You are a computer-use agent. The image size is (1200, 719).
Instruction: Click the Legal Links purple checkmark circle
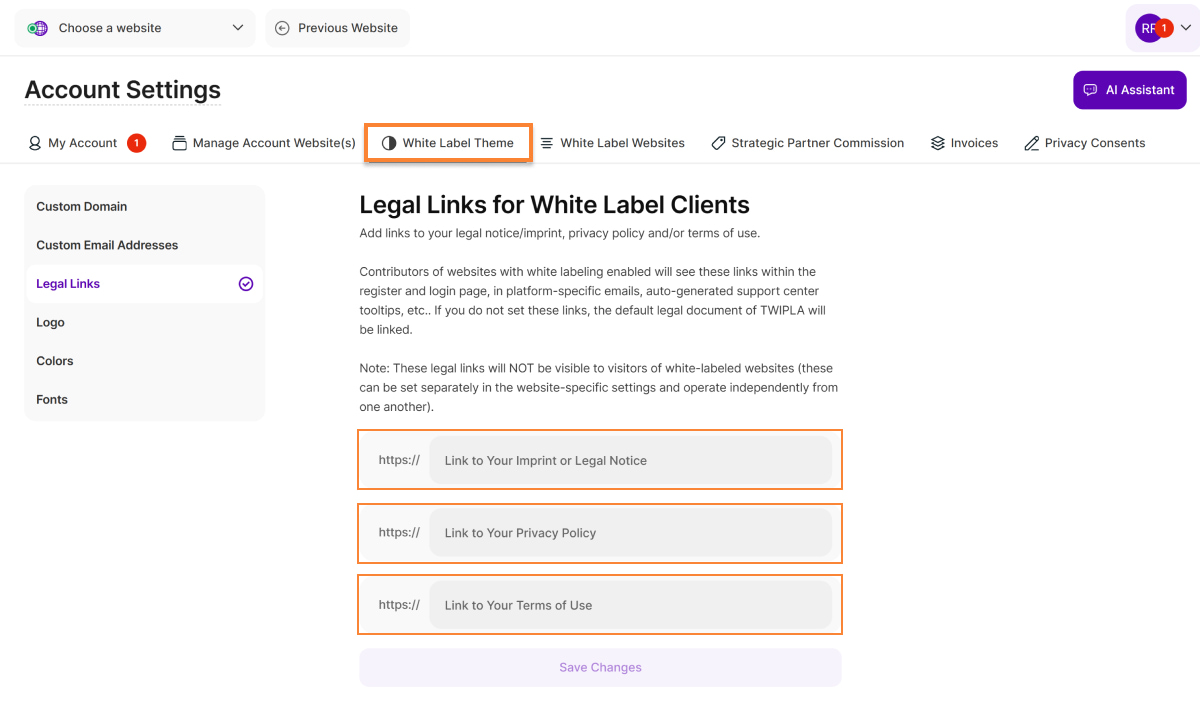[246, 284]
